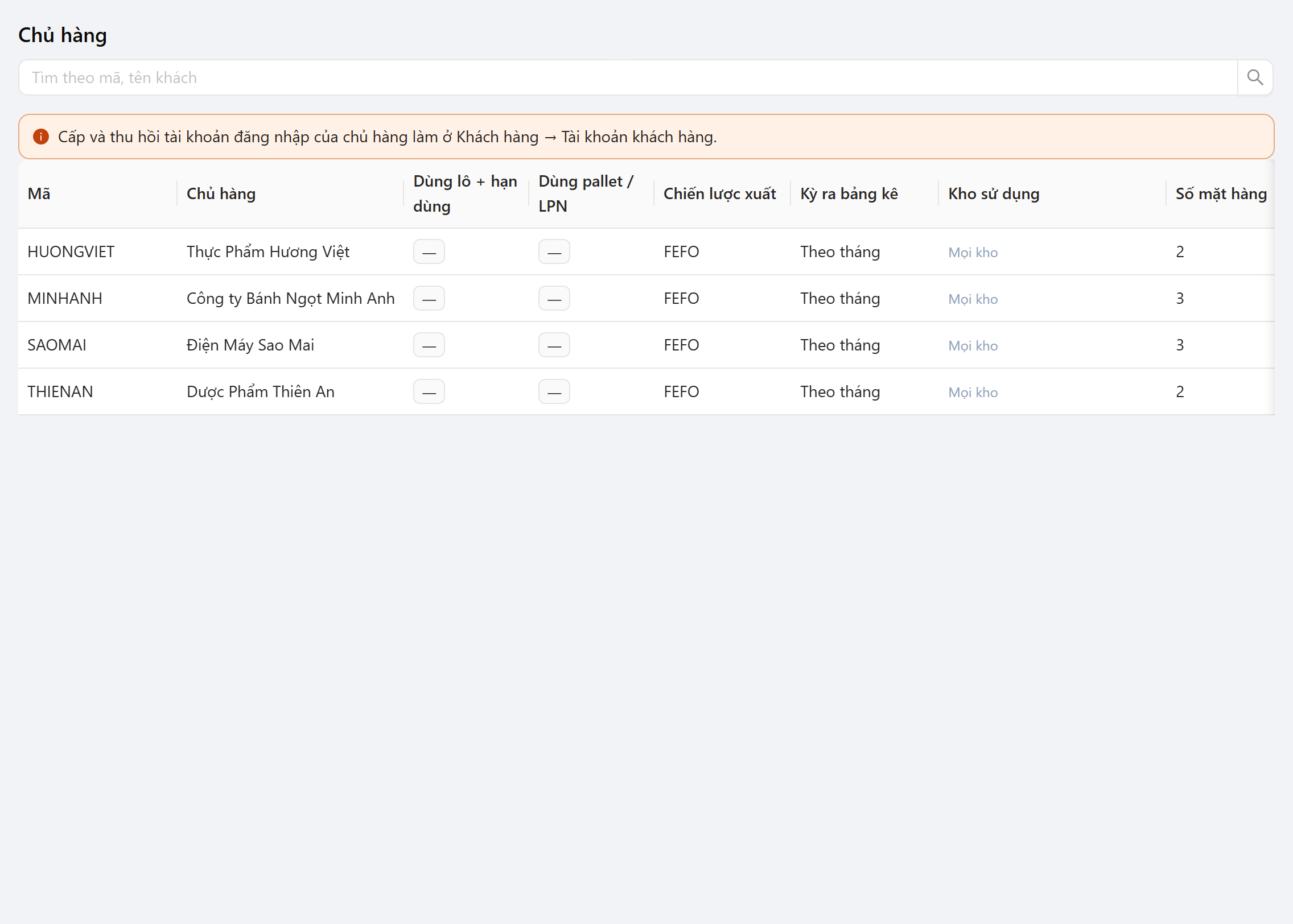Toggle 'Dùng pallet / LPN' for HUONGVIET
The width and height of the screenshot is (1293, 924).
point(554,251)
